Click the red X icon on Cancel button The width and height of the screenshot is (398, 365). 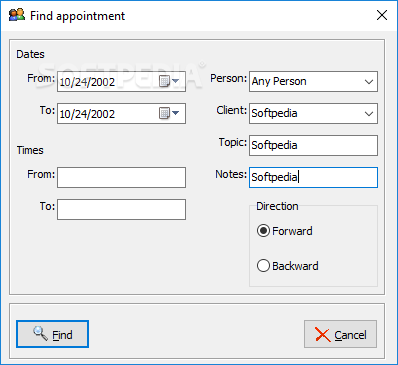point(322,334)
